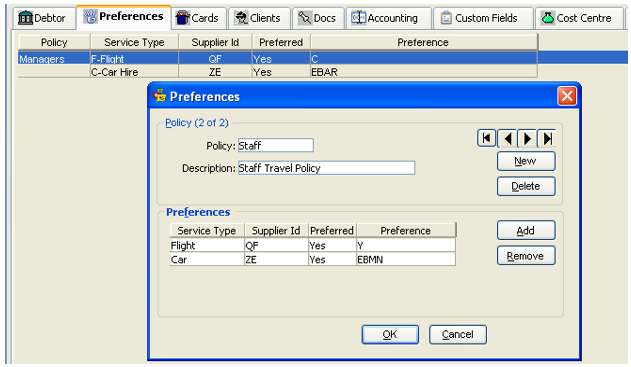Click the EBAR preference cell
Screen dimensions: 631x367
[424, 72]
